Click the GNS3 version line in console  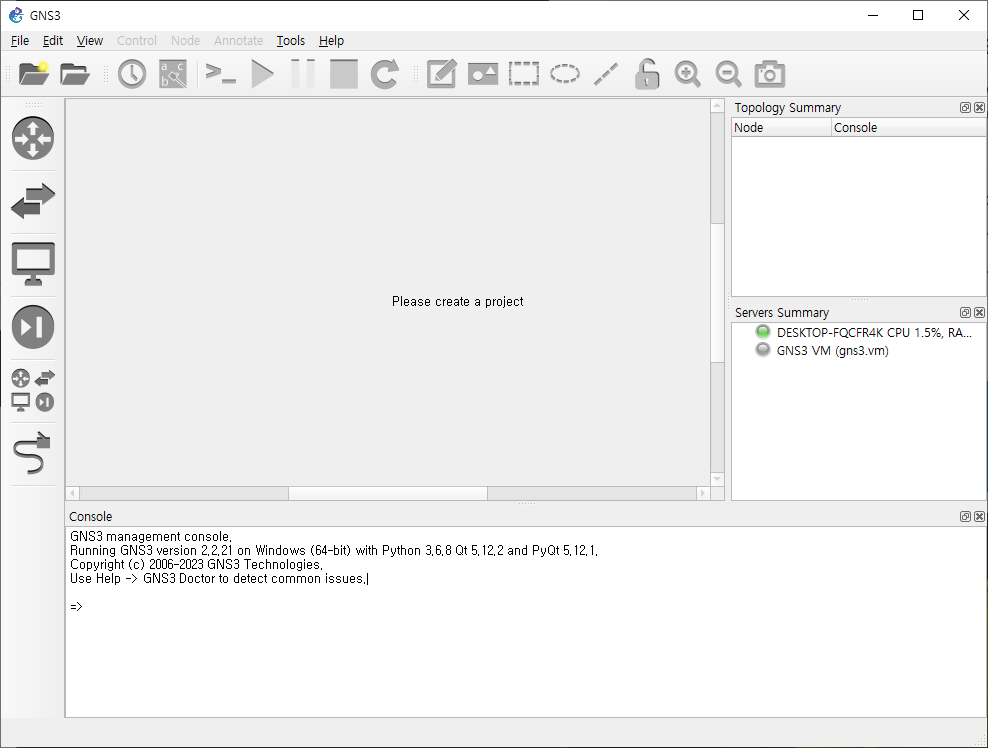click(334, 550)
